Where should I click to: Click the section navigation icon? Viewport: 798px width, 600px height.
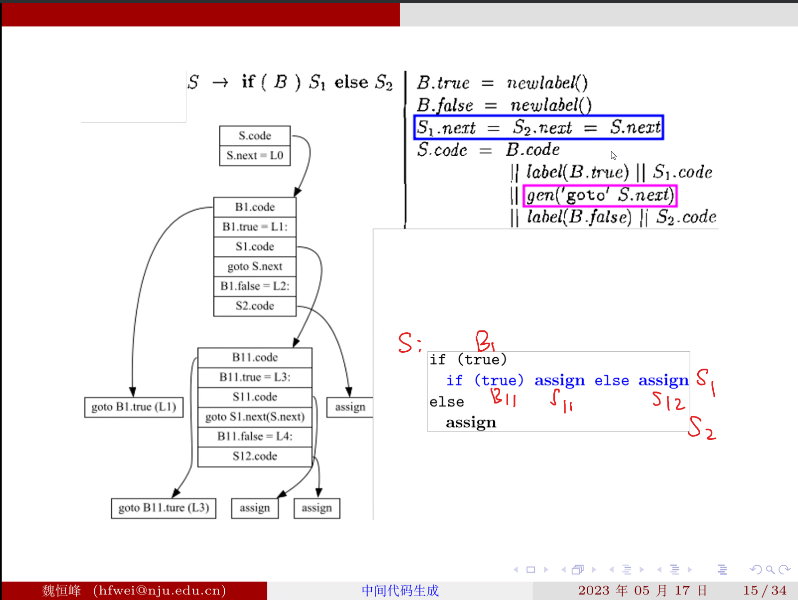pyautogui.click(x=674, y=569)
